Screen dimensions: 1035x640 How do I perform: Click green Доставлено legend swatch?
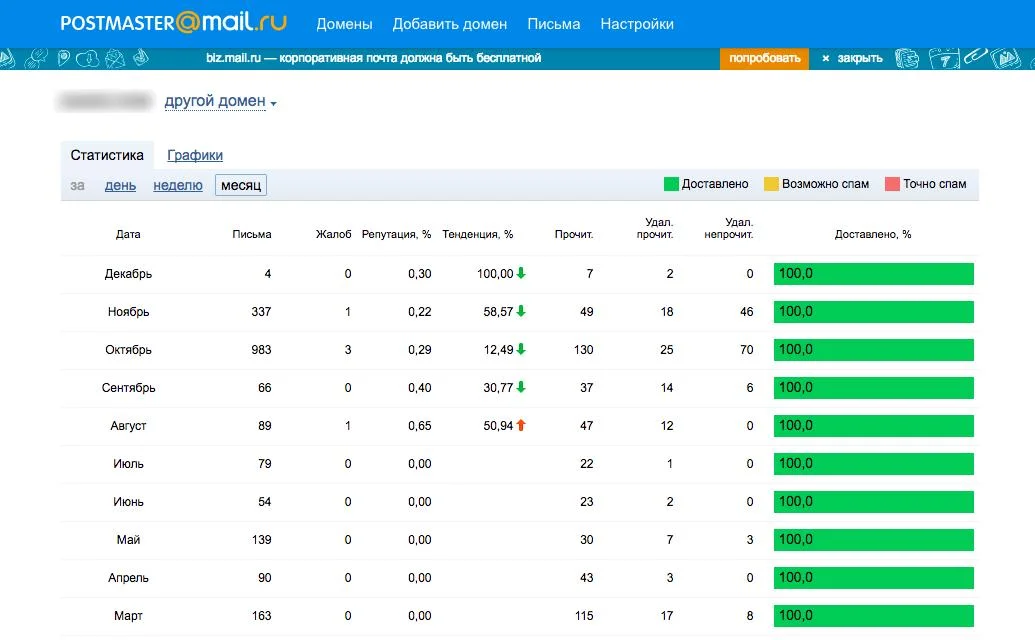(671, 184)
